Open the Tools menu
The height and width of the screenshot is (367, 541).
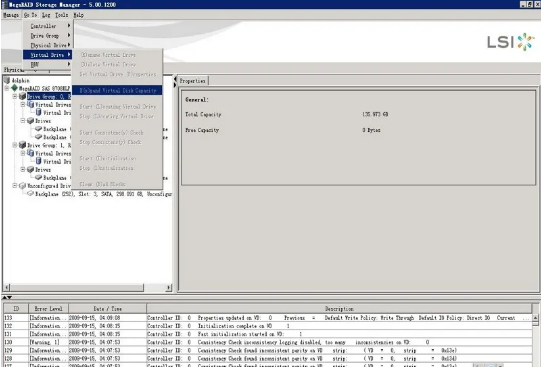[x=62, y=15]
